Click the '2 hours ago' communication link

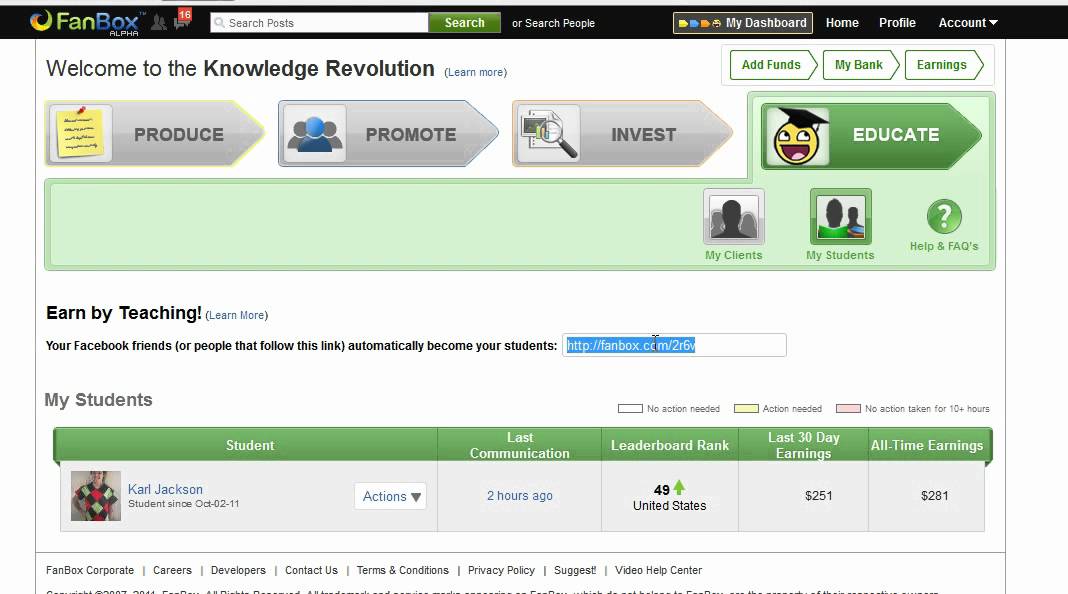(x=520, y=495)
